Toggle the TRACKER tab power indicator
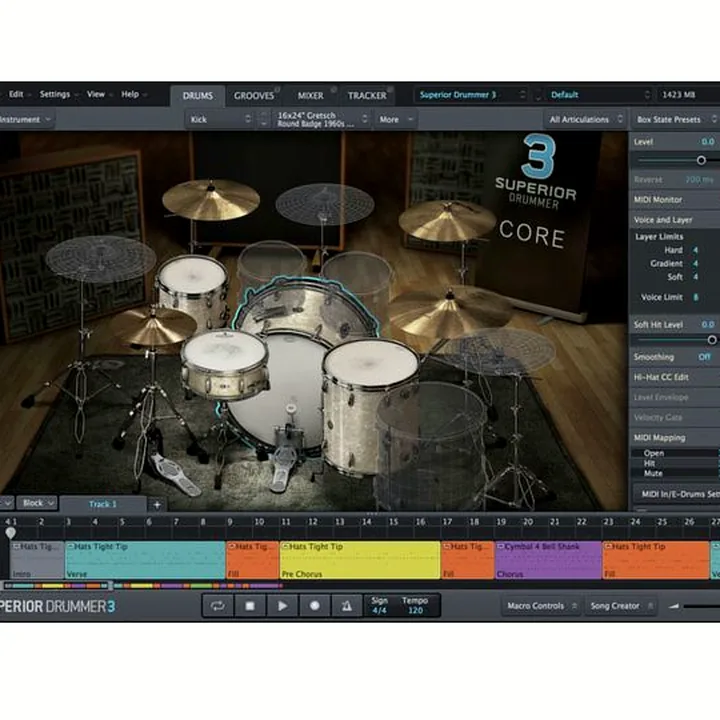 pos(390,89)
